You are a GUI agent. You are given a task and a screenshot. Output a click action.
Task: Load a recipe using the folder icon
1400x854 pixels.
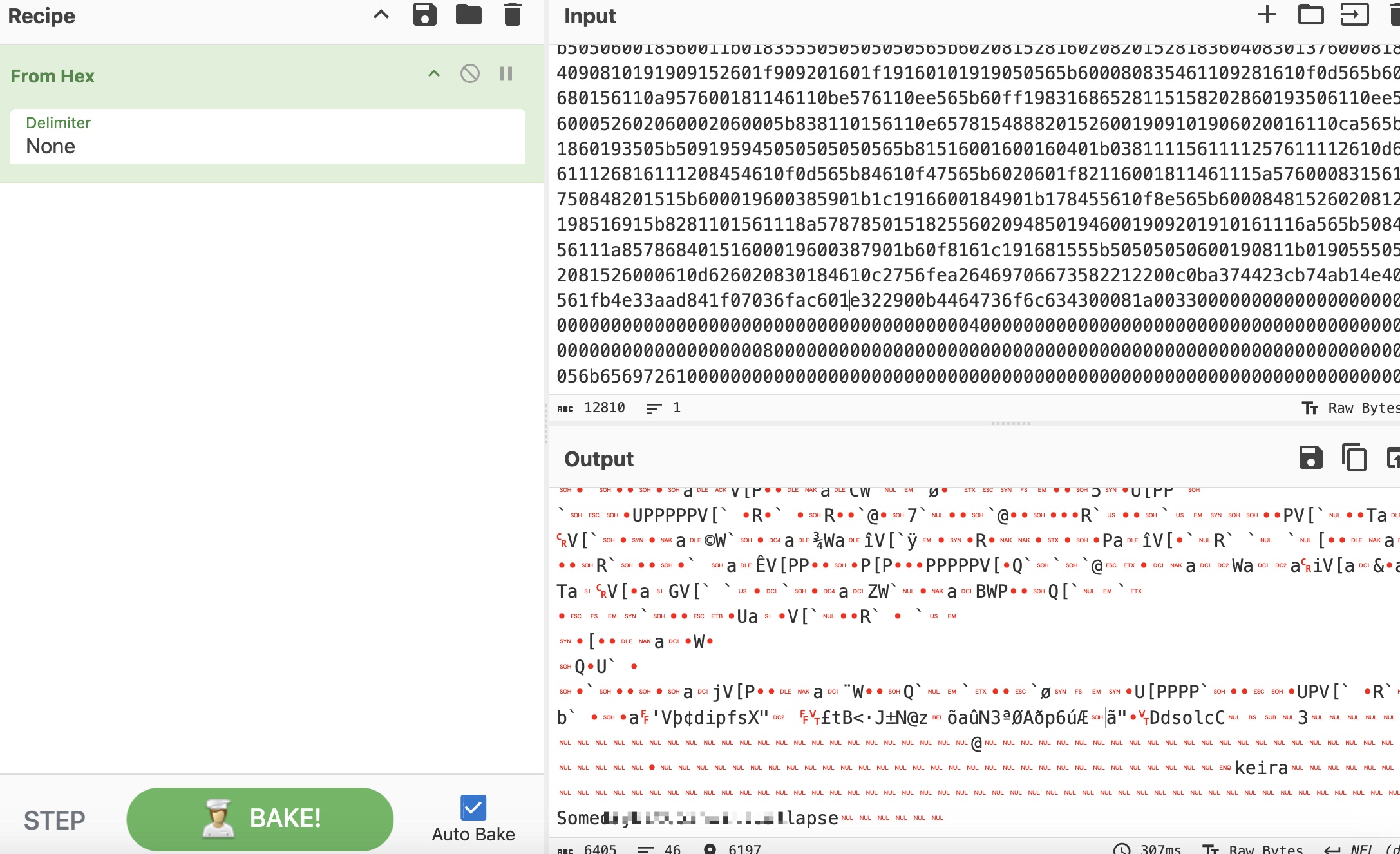tap(468, 14)
